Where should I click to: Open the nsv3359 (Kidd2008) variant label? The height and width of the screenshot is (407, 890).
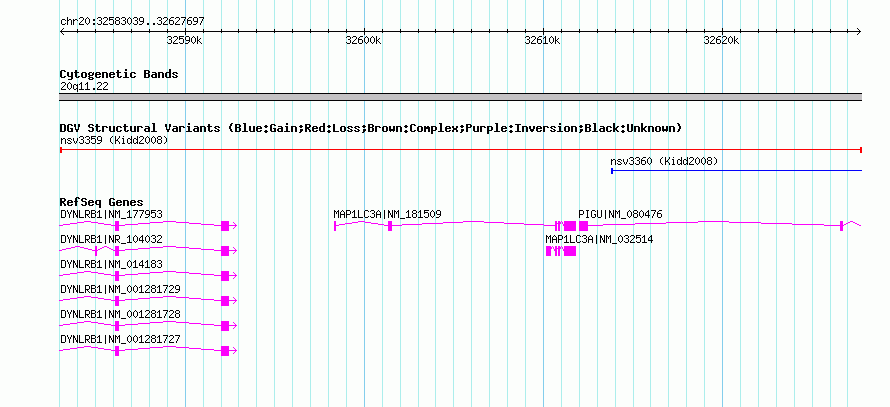(x=114, y=140)
